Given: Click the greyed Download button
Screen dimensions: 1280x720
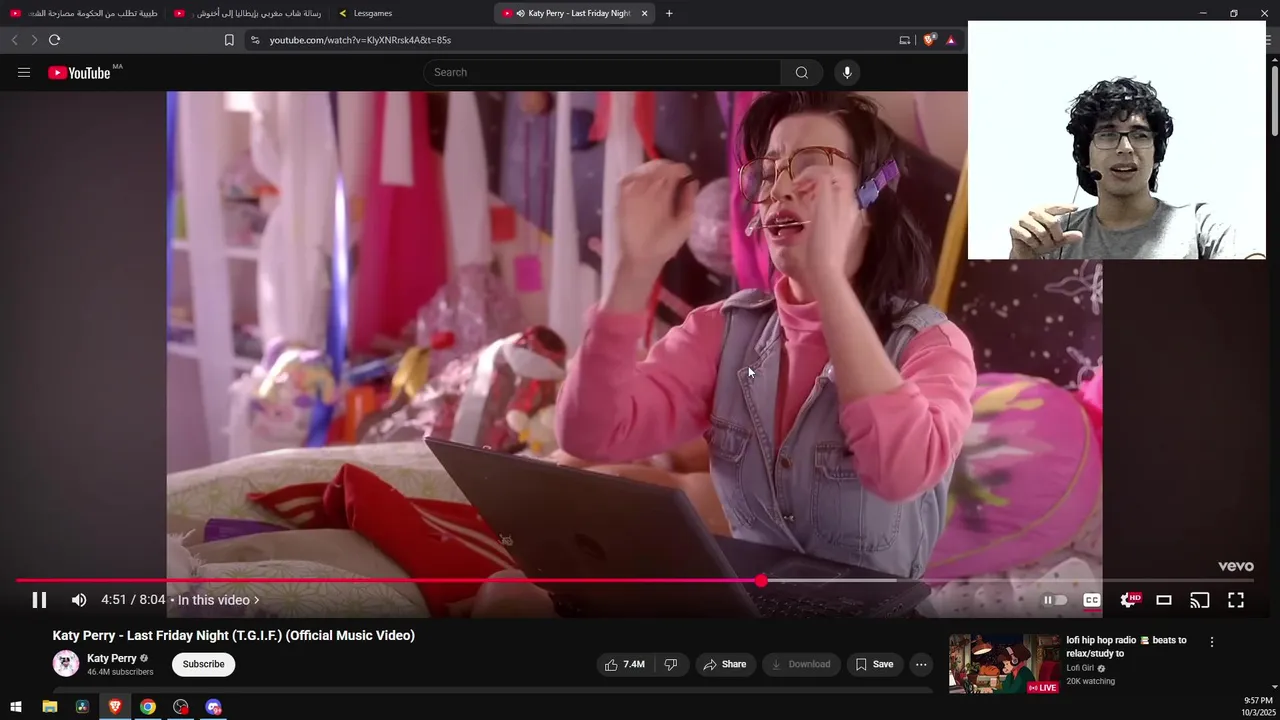Looking at the screenshot, I should (802, 664).
